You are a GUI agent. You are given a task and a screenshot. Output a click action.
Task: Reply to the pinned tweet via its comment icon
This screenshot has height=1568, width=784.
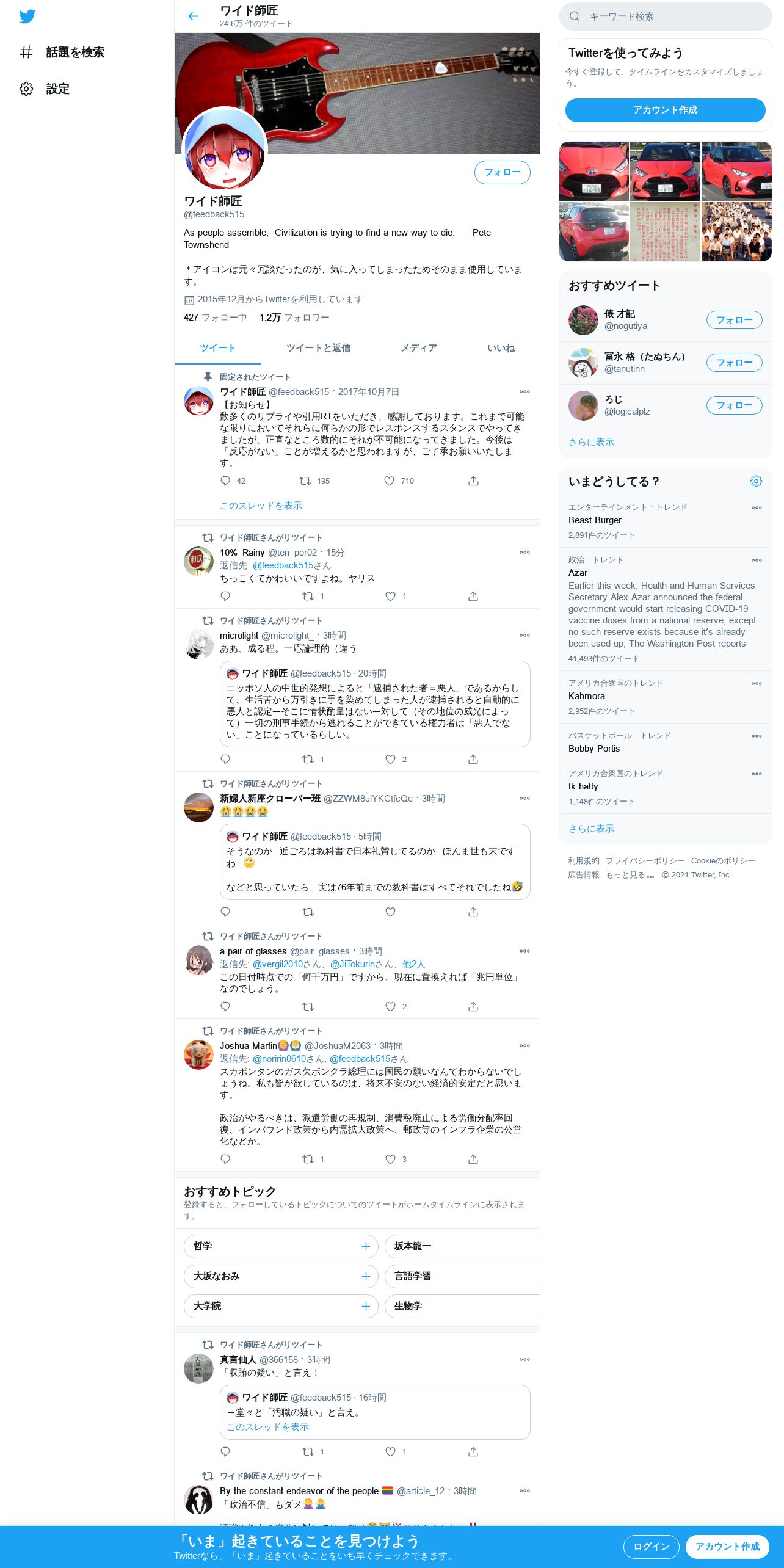click(x=225, y=481)
